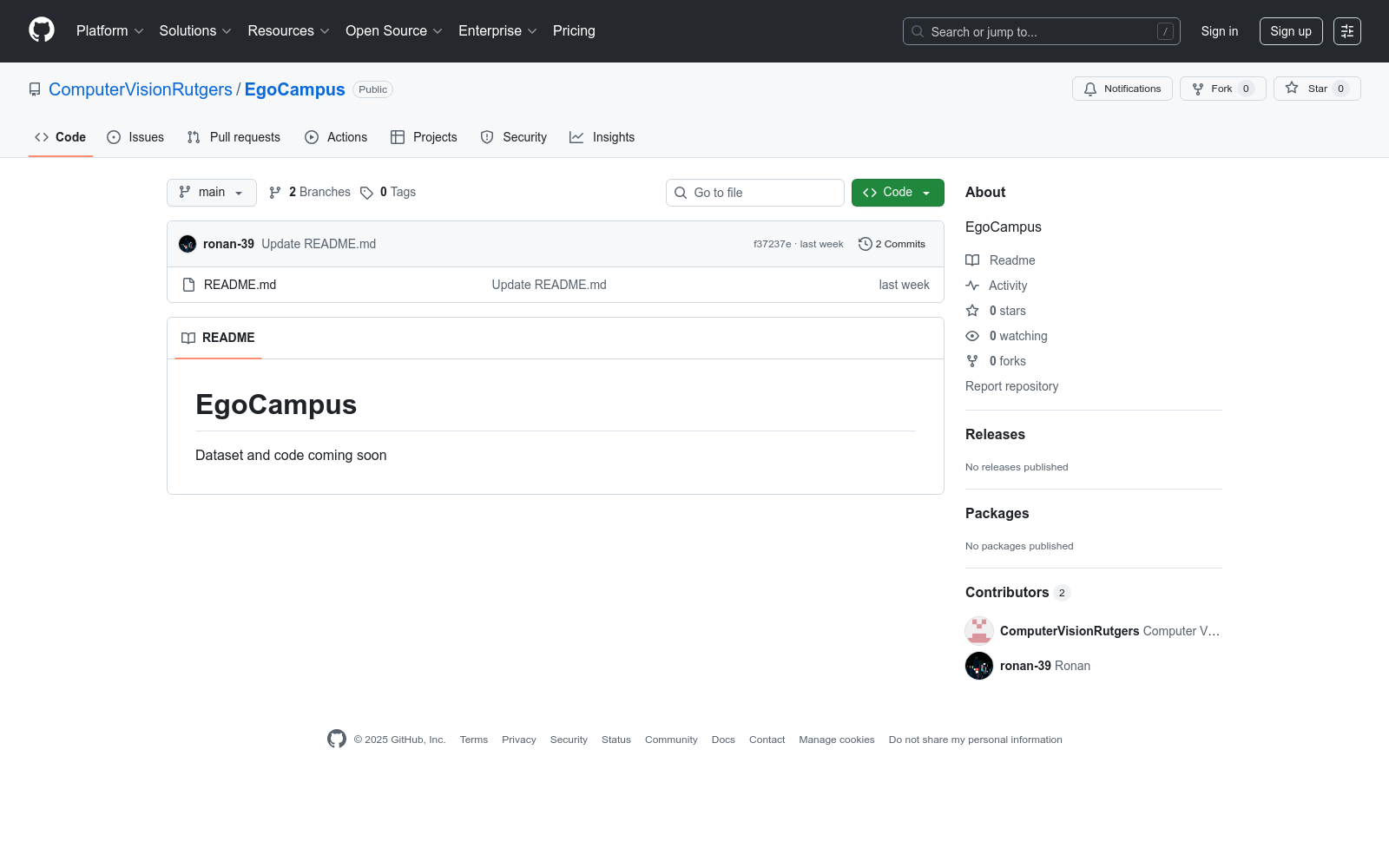The width and height of the screenshot is (1389, 868).
Task: Open the Insights tab
Action: 602,137
